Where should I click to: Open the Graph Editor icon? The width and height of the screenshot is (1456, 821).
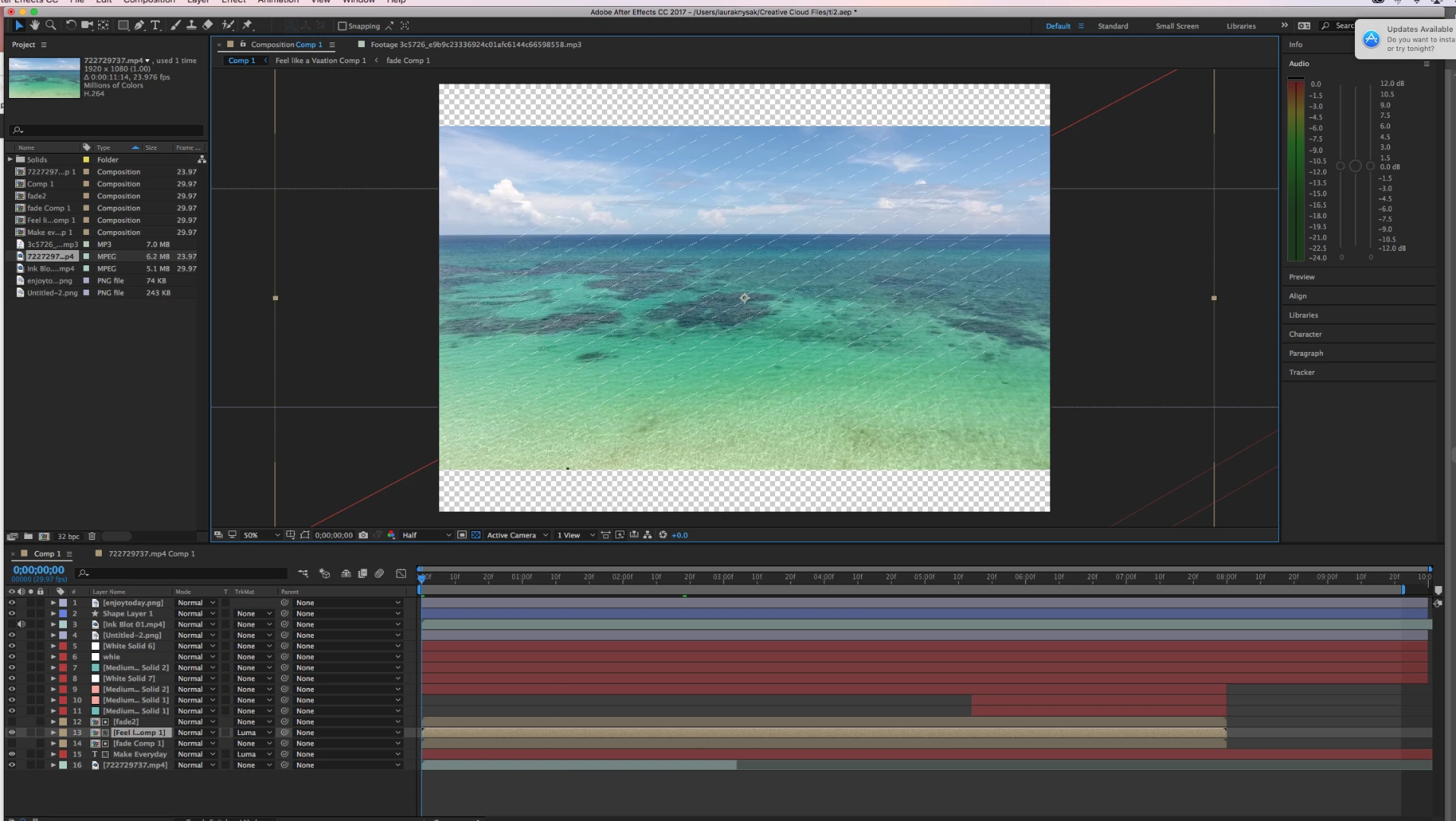coord(401,573)
